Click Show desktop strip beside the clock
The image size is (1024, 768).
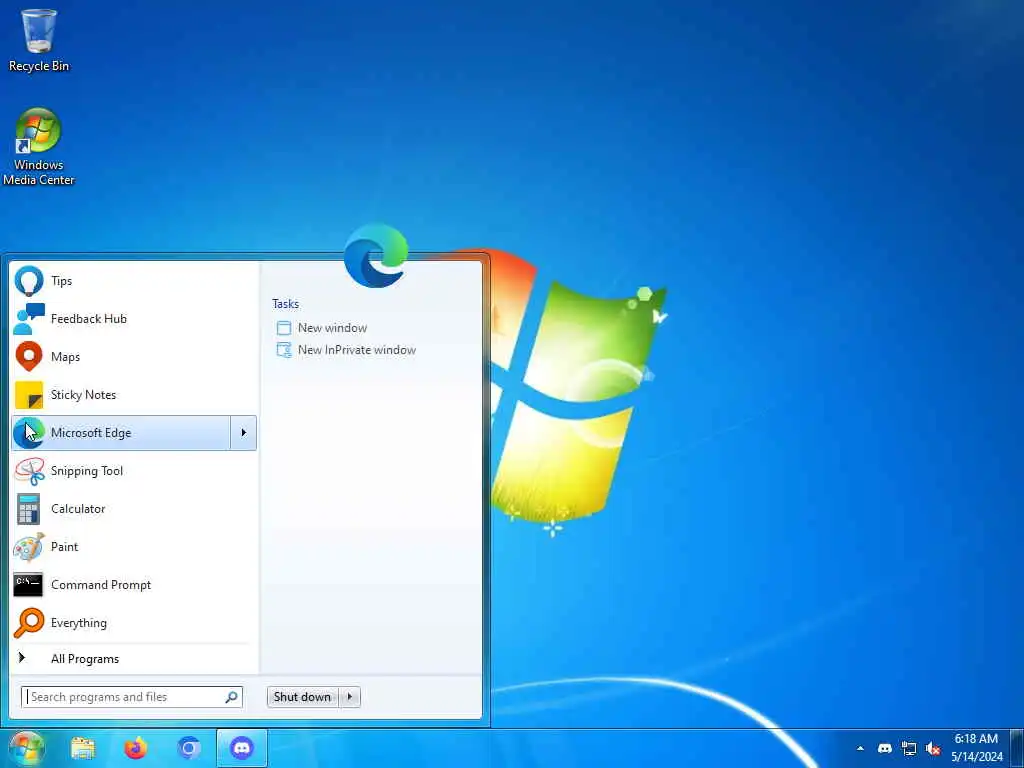click(x=1017, y=748)
